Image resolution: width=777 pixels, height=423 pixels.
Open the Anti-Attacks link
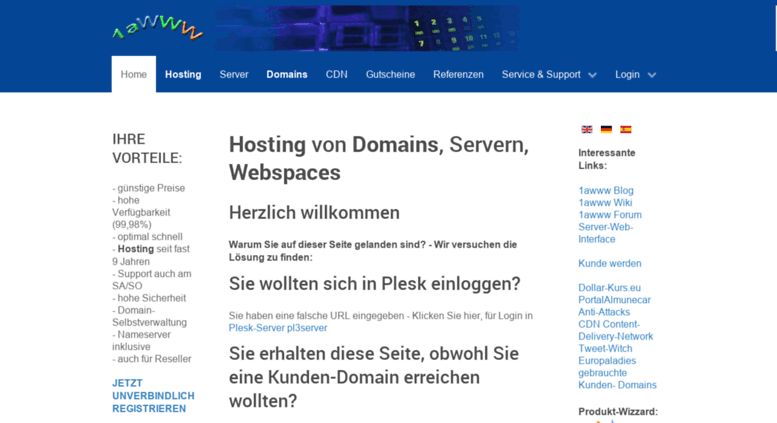(x=604, y=312)
